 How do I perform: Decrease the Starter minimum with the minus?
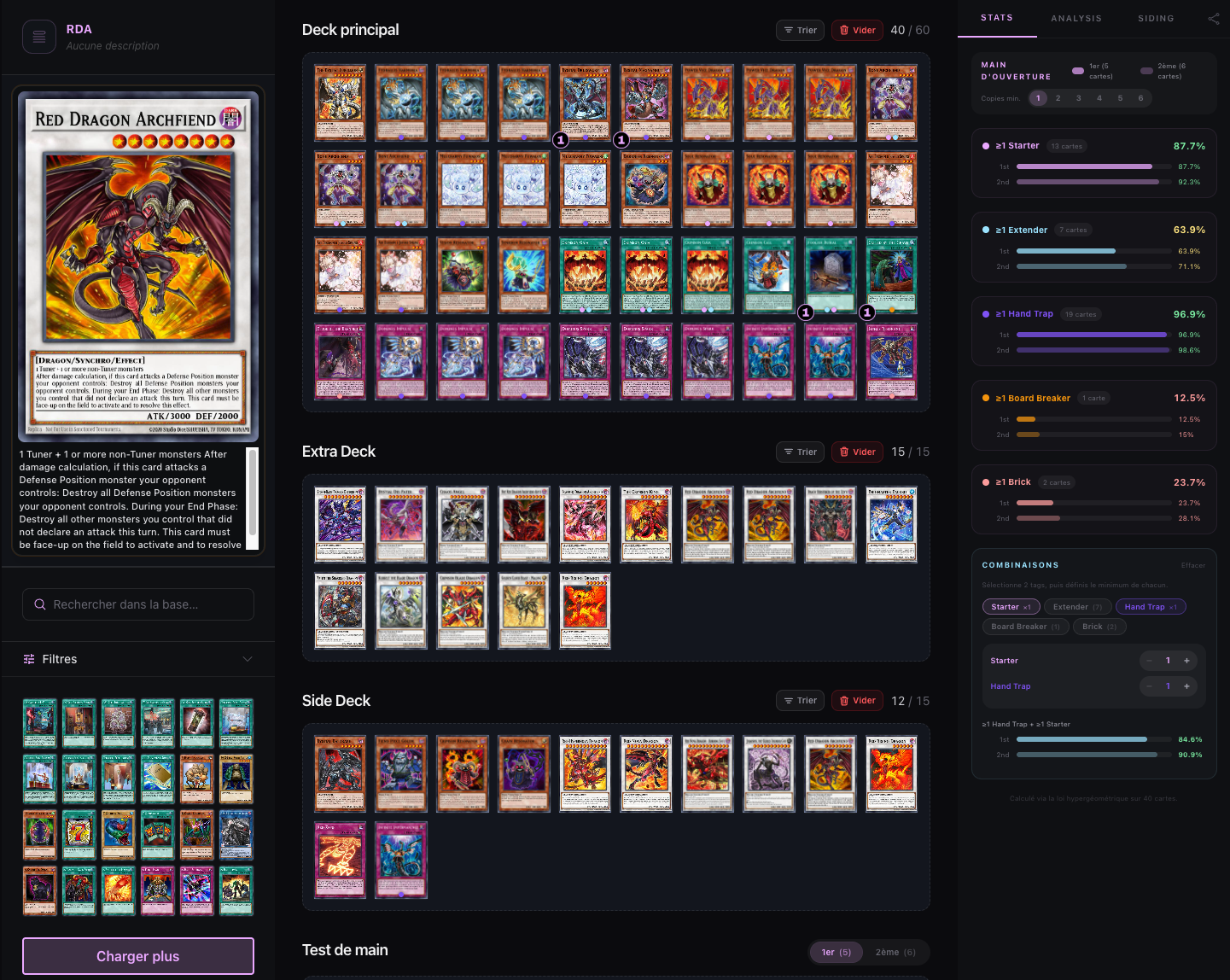1149,661
